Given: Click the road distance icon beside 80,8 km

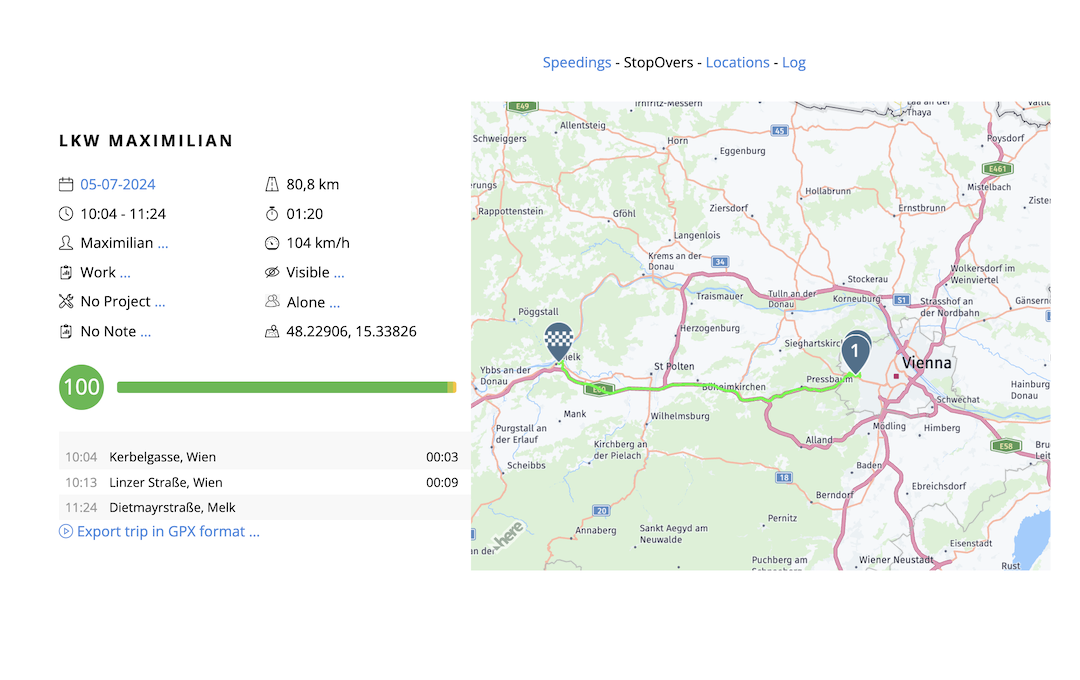Looking at the screenshot, I should [x=272, y=184].
